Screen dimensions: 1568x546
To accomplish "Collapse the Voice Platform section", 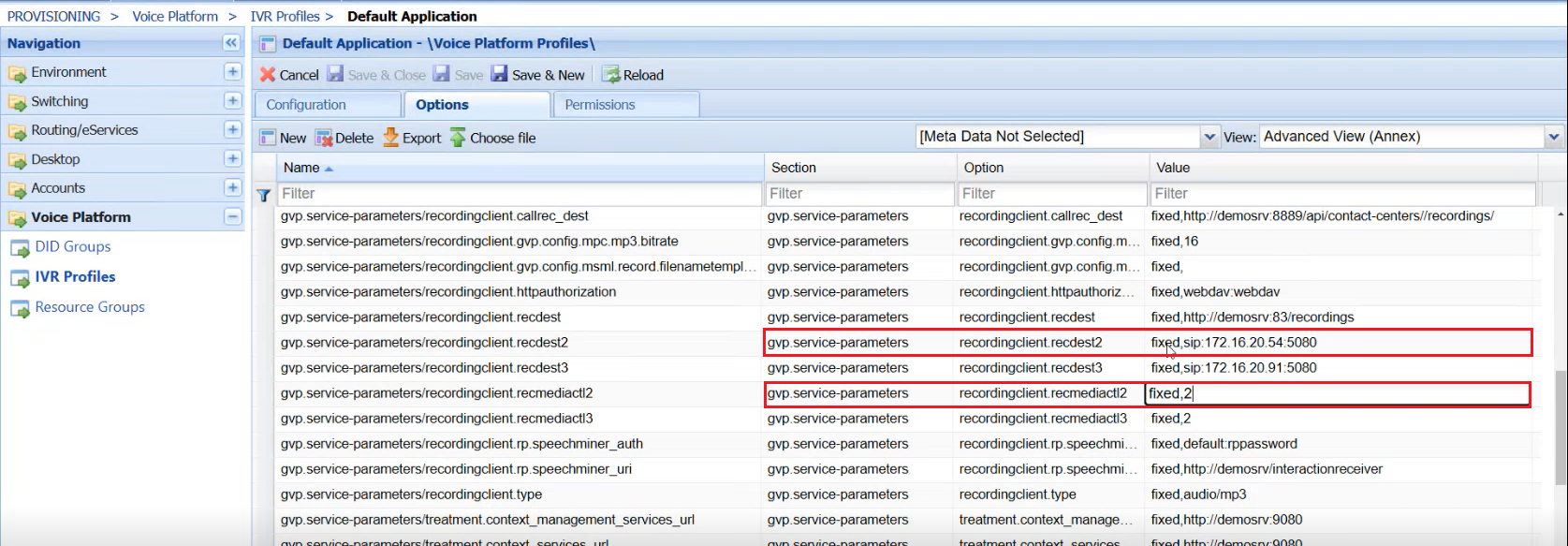I will [x=232, y=217].
